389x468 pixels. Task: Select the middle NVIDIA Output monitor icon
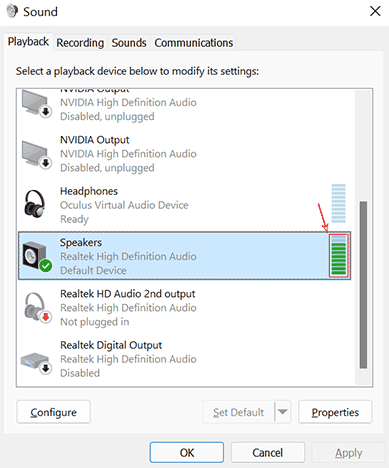coord(37,154)
